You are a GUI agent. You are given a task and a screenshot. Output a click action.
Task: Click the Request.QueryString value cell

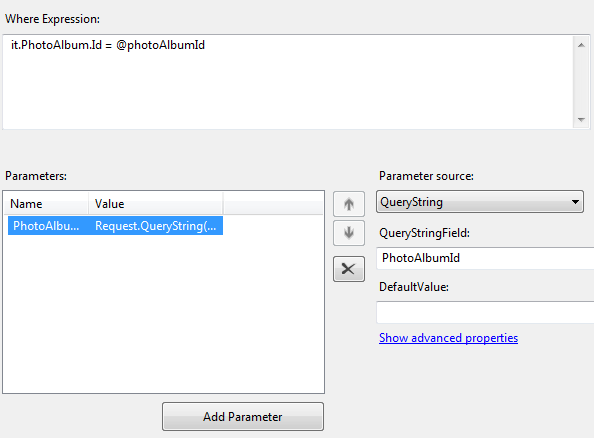pyautogui.click(x=155, y=226)
